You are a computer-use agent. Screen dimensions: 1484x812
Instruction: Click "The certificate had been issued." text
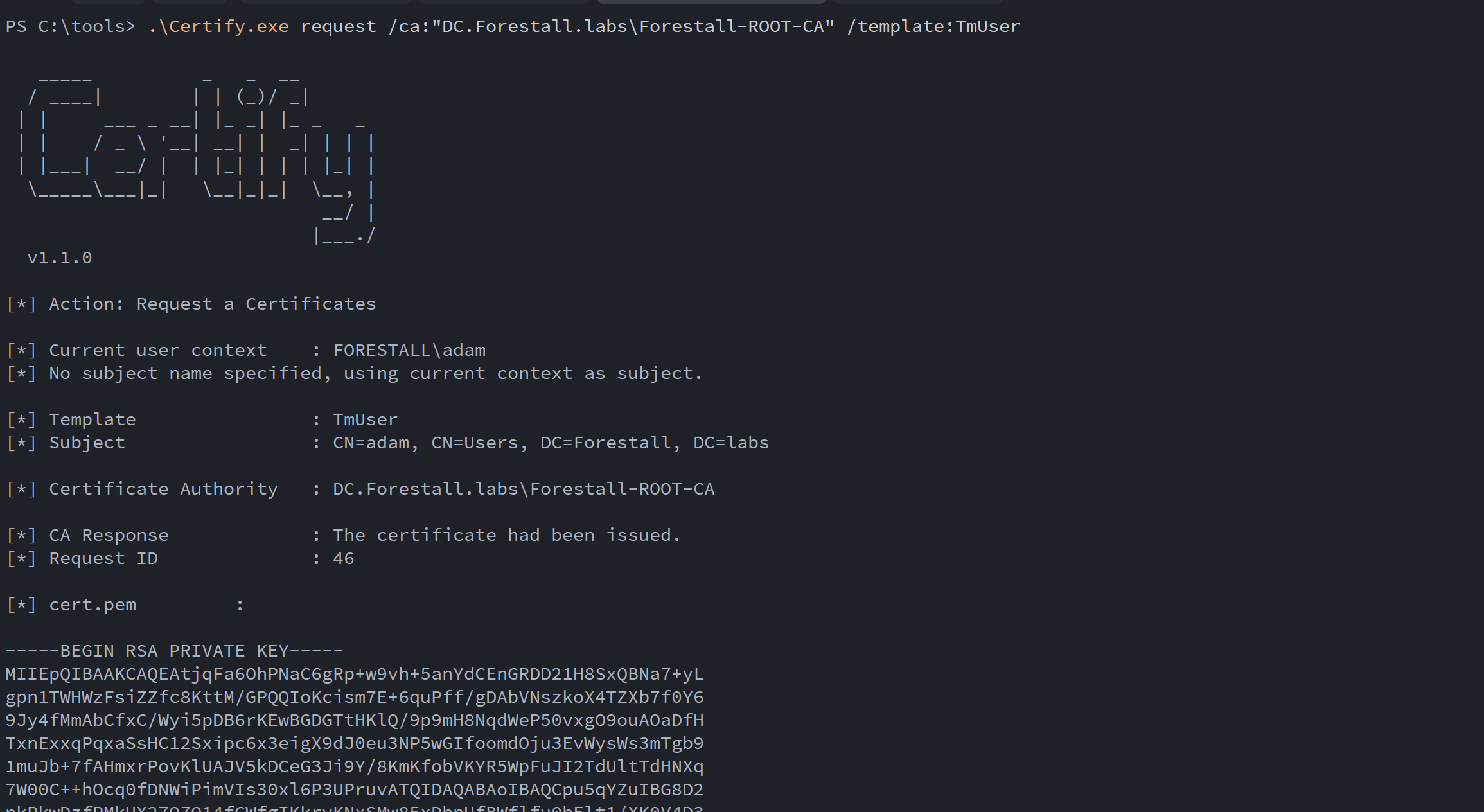(506, 535)
